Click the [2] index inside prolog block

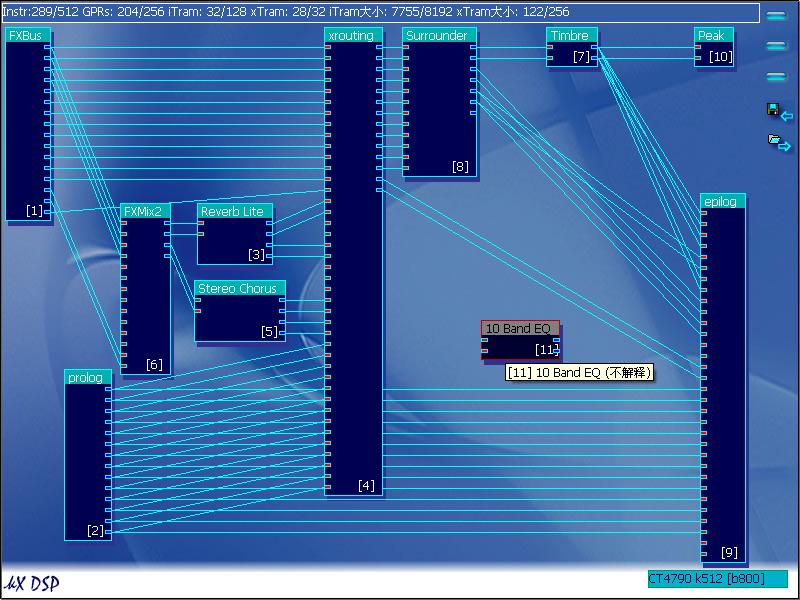[95, 530]
